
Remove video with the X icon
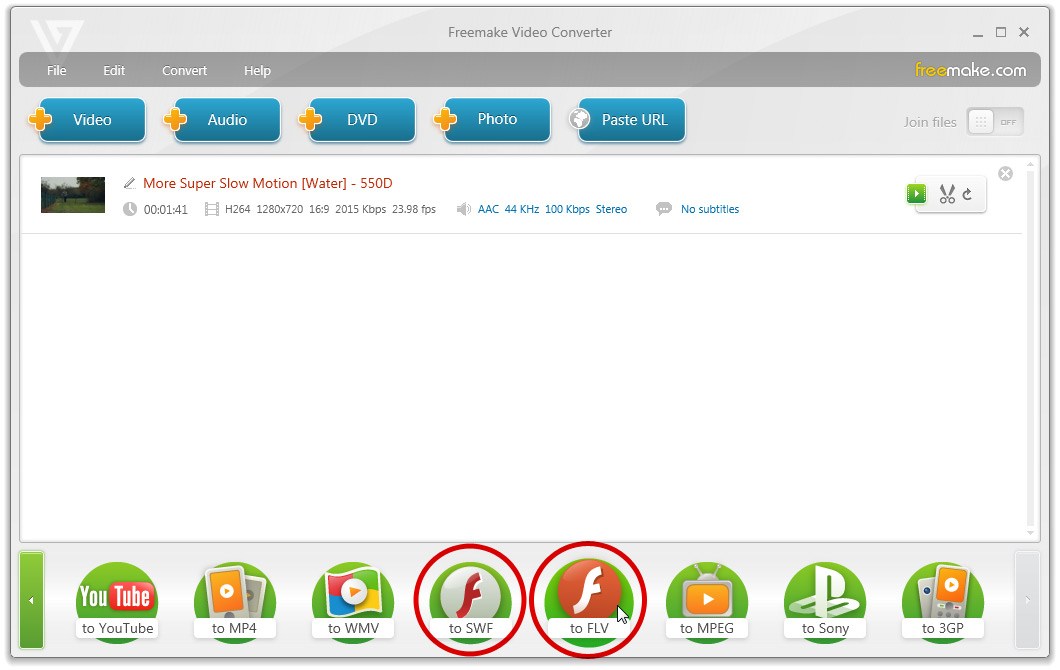tap(1006, 174)
